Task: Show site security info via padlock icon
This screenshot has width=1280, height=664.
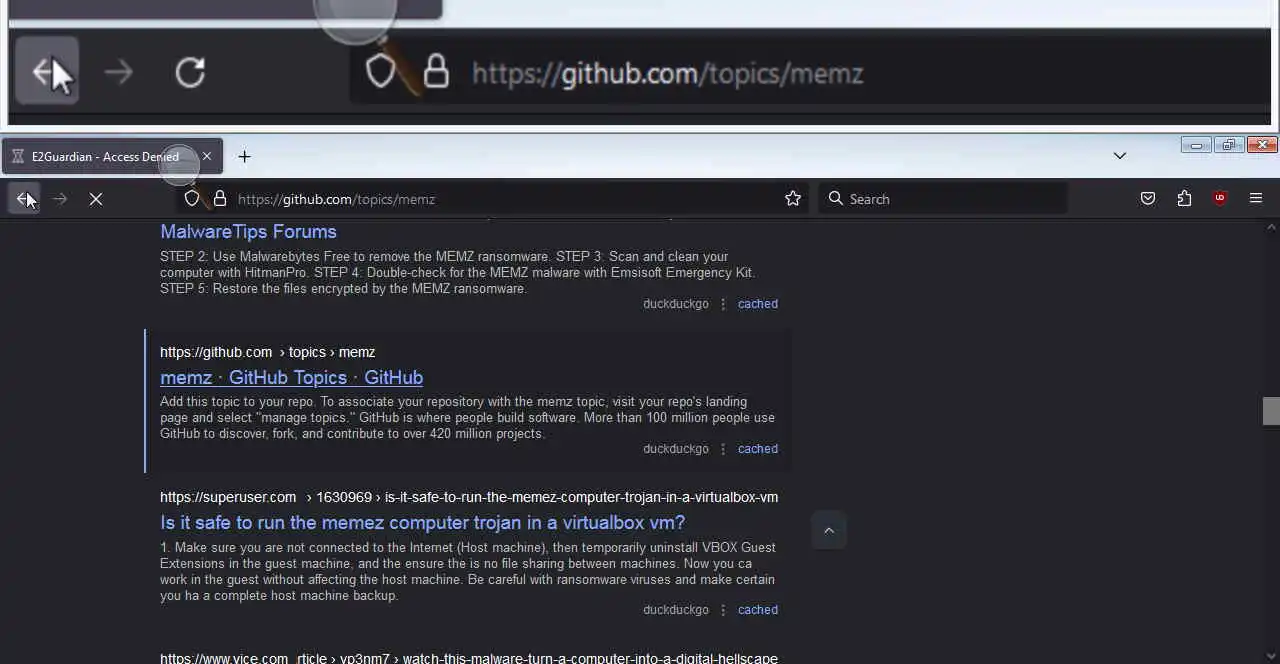Action: click(x=220, y=199)
